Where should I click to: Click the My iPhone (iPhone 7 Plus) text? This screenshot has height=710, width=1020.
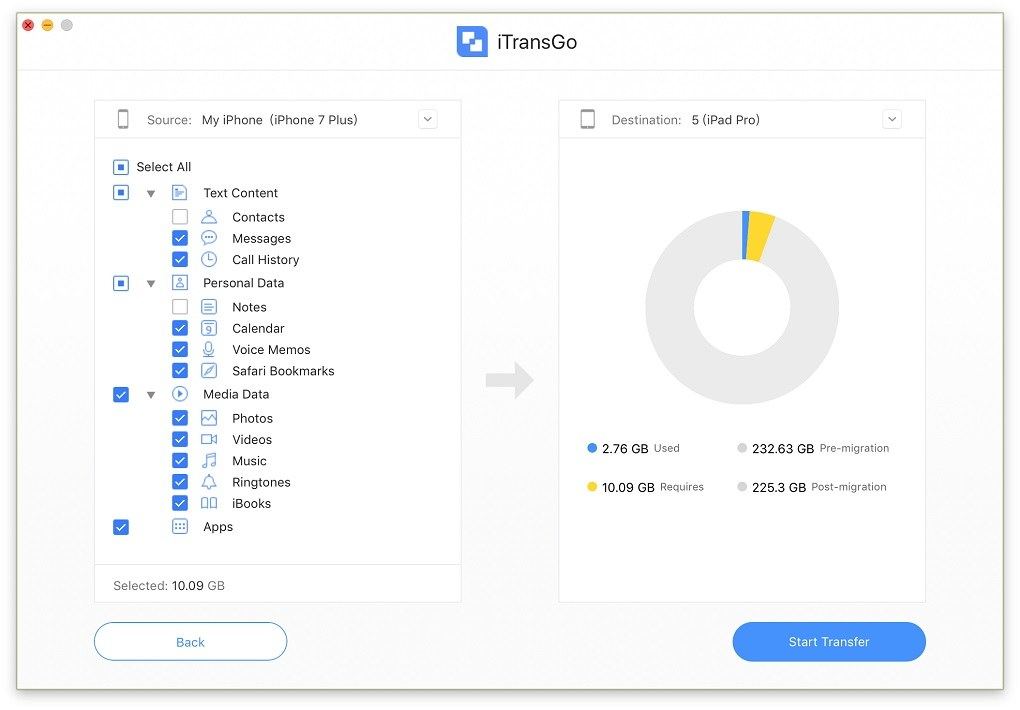point(280,120)
